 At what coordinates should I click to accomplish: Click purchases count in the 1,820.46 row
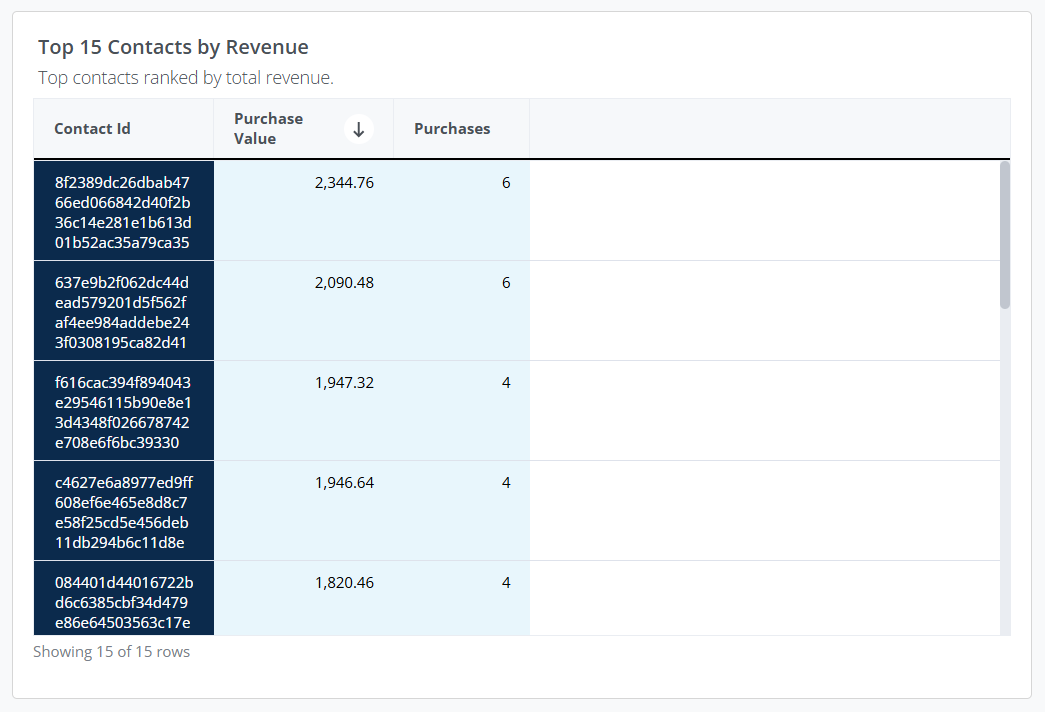(506, 583)
